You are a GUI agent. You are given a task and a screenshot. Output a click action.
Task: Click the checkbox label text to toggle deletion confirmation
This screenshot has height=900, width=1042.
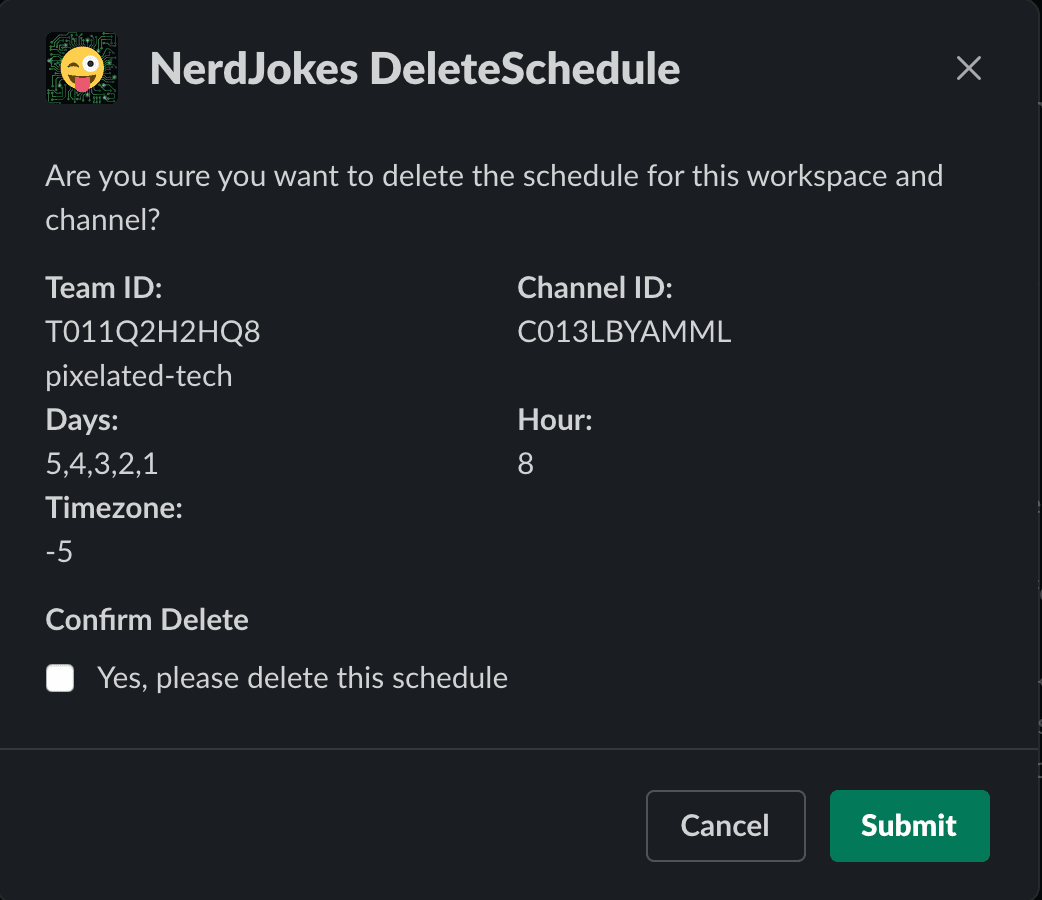pos(302,678)
